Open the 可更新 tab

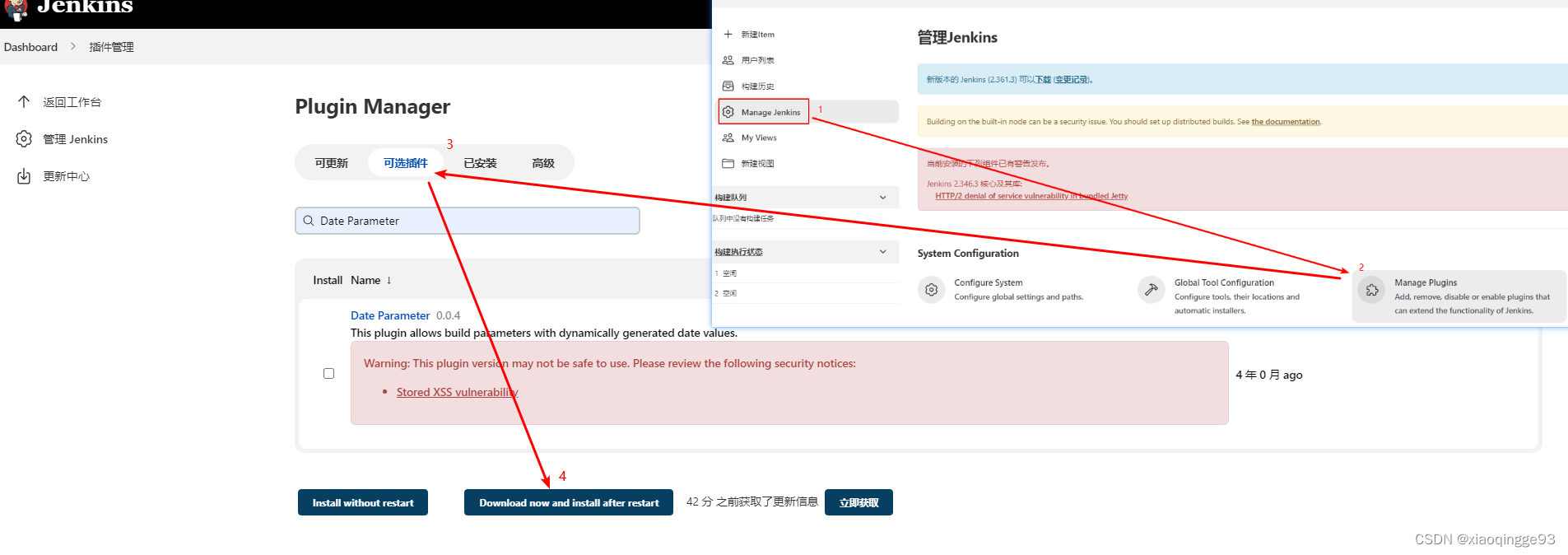[x=331, y=163]
